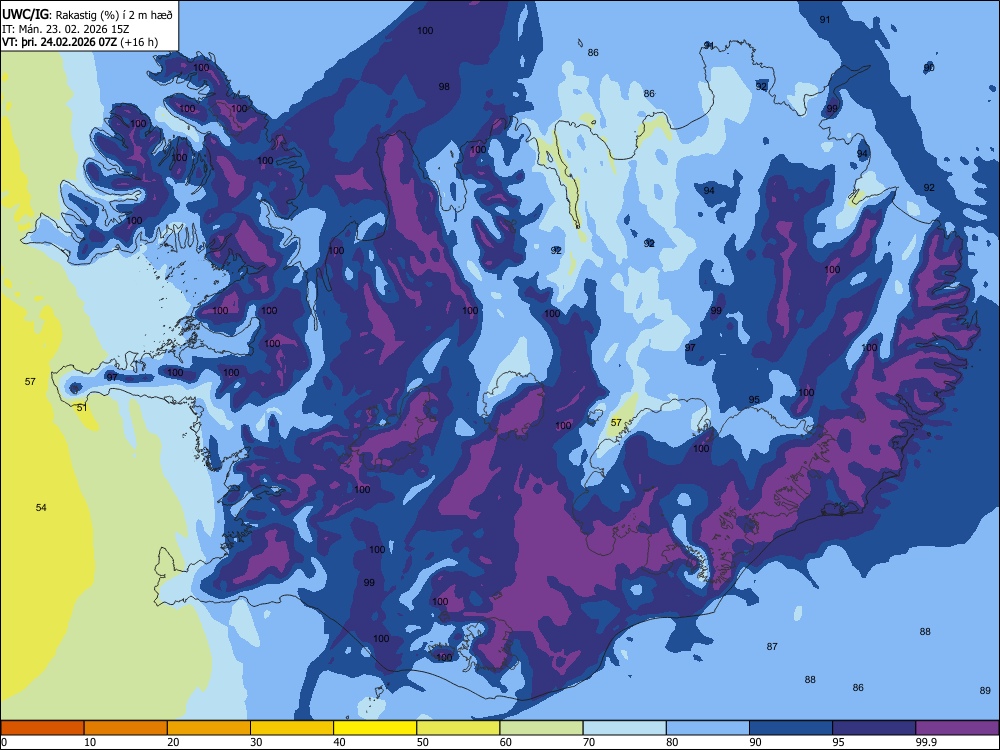1000x750 pixels.
Task: Click the '87' humidity value offshore southeast
Action: click(x=772, y=647)
